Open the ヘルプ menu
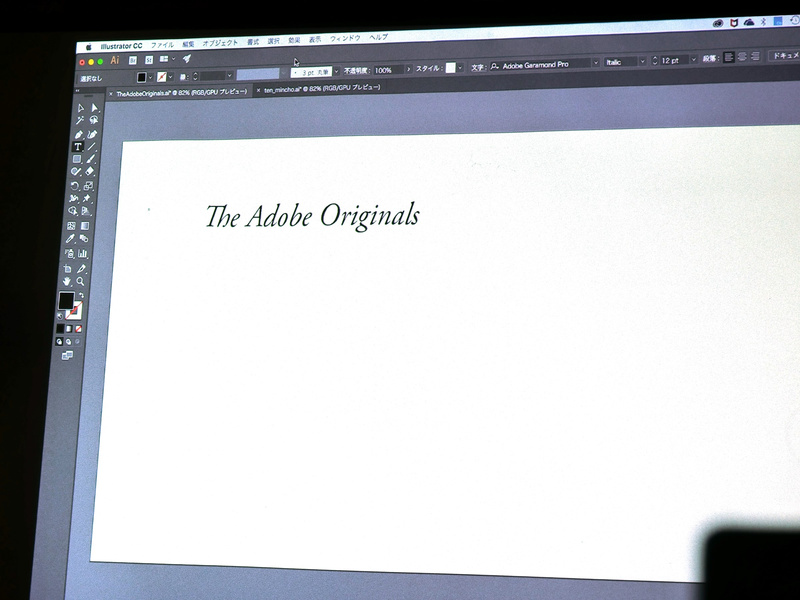The image size is (800, 600). click(379, 37)
